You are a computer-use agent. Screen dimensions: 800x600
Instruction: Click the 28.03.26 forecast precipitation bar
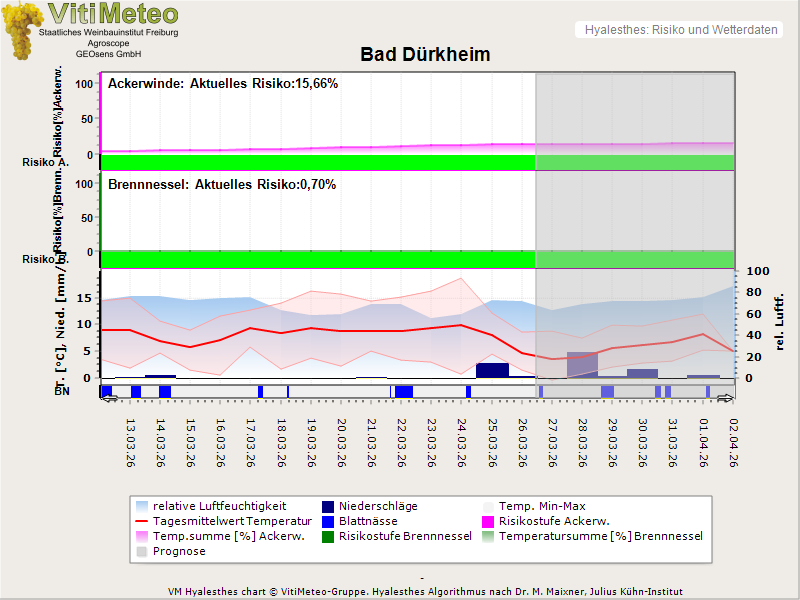click(x=582, y=364)
